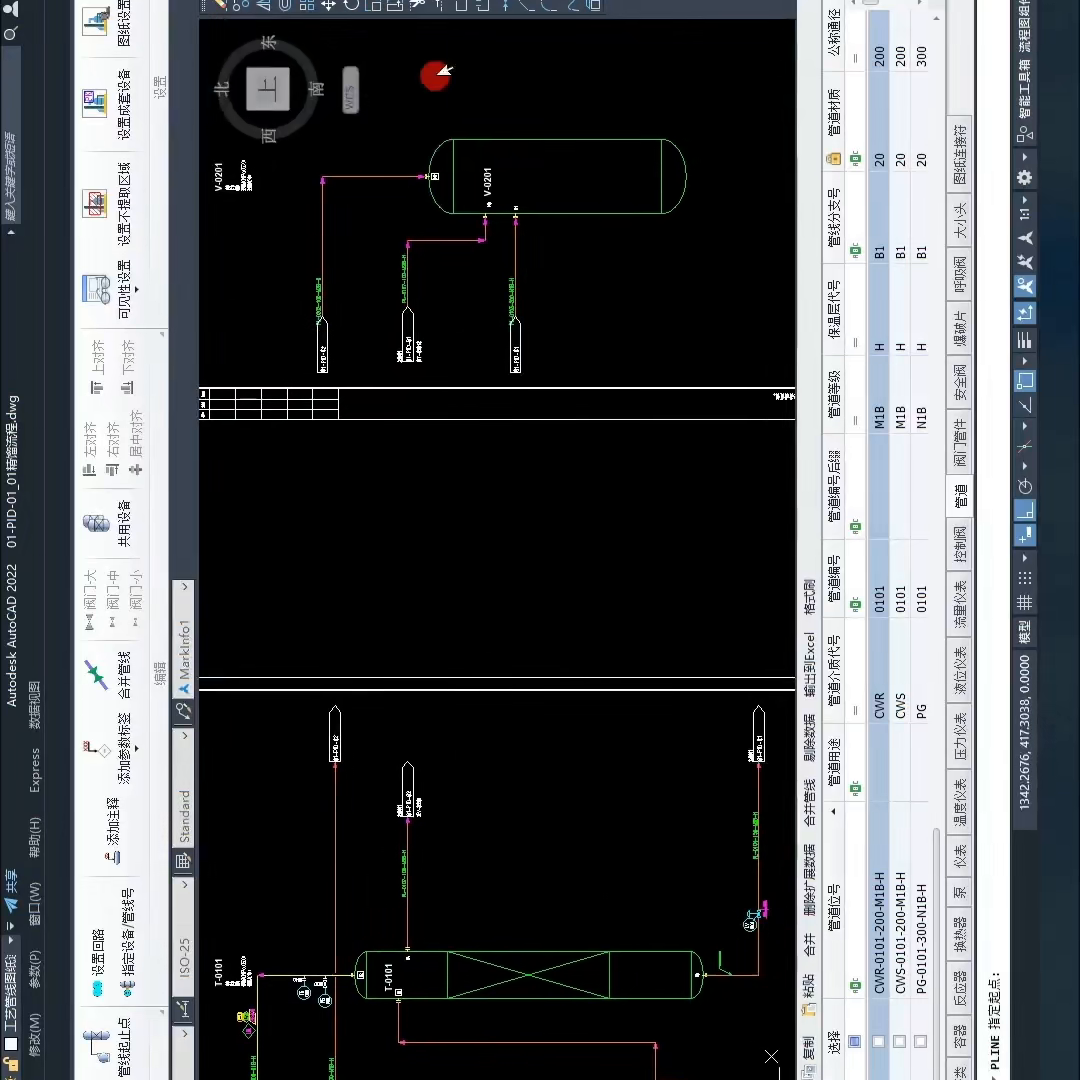Open the MarkInfo1 multileader style dropdown
1080x1080 pixels.
pos(184,586)
